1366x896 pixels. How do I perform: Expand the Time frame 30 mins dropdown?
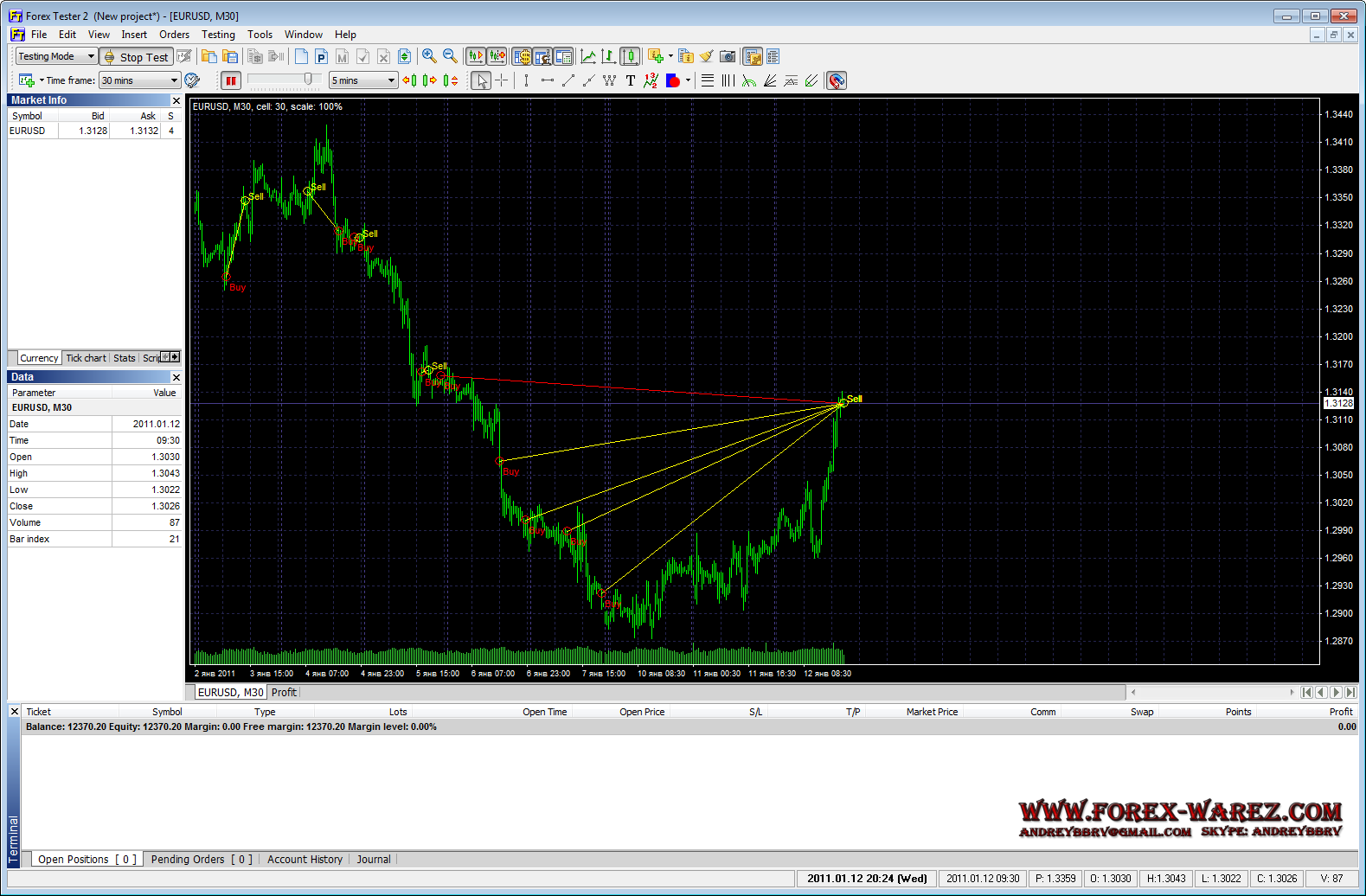[139, 80]
